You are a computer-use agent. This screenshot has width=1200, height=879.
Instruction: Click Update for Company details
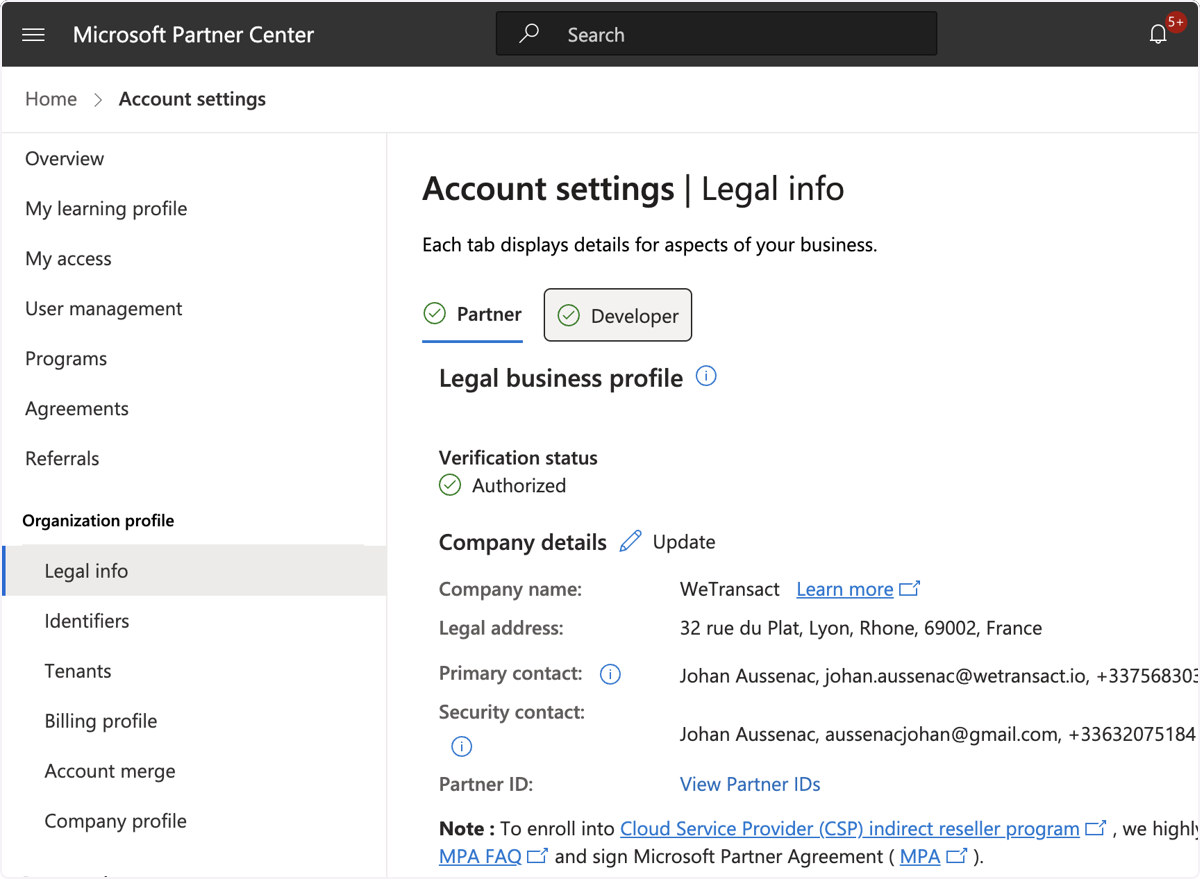pyautogui.click(x=684, y=542)
